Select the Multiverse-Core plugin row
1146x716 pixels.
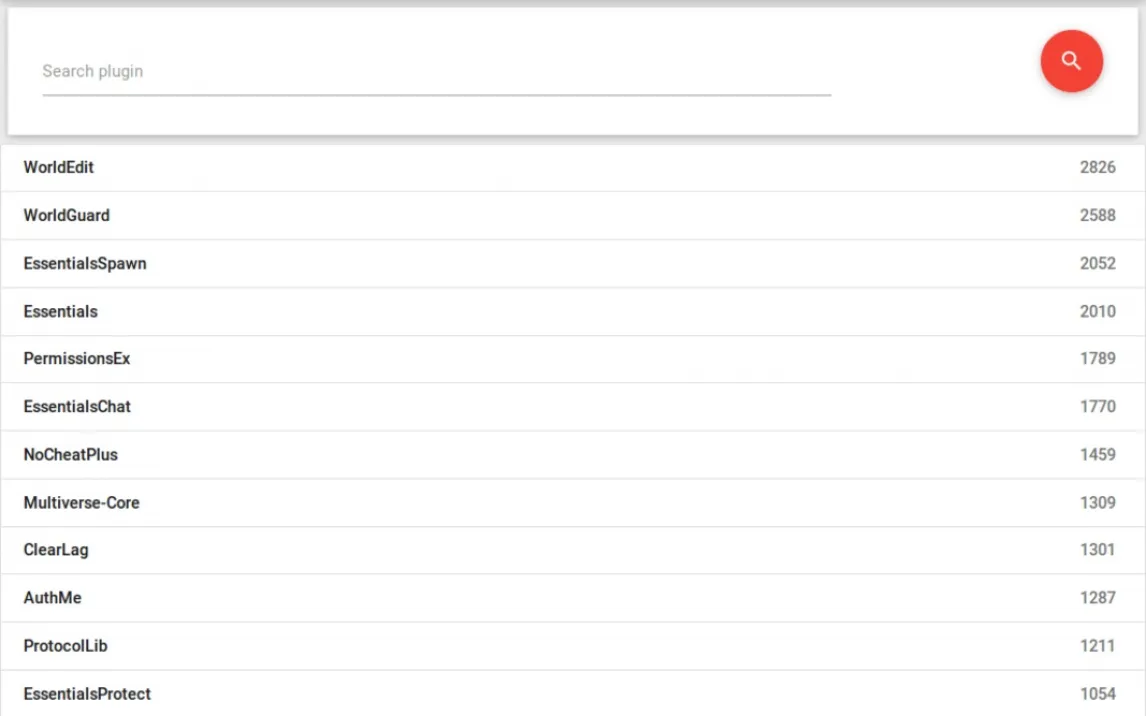[x=82, y=502]
